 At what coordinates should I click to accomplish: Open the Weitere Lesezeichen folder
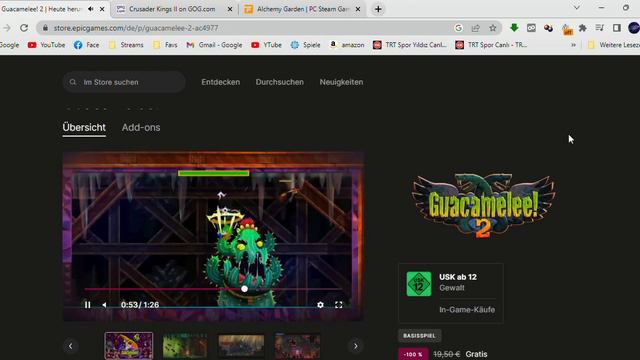613,45
